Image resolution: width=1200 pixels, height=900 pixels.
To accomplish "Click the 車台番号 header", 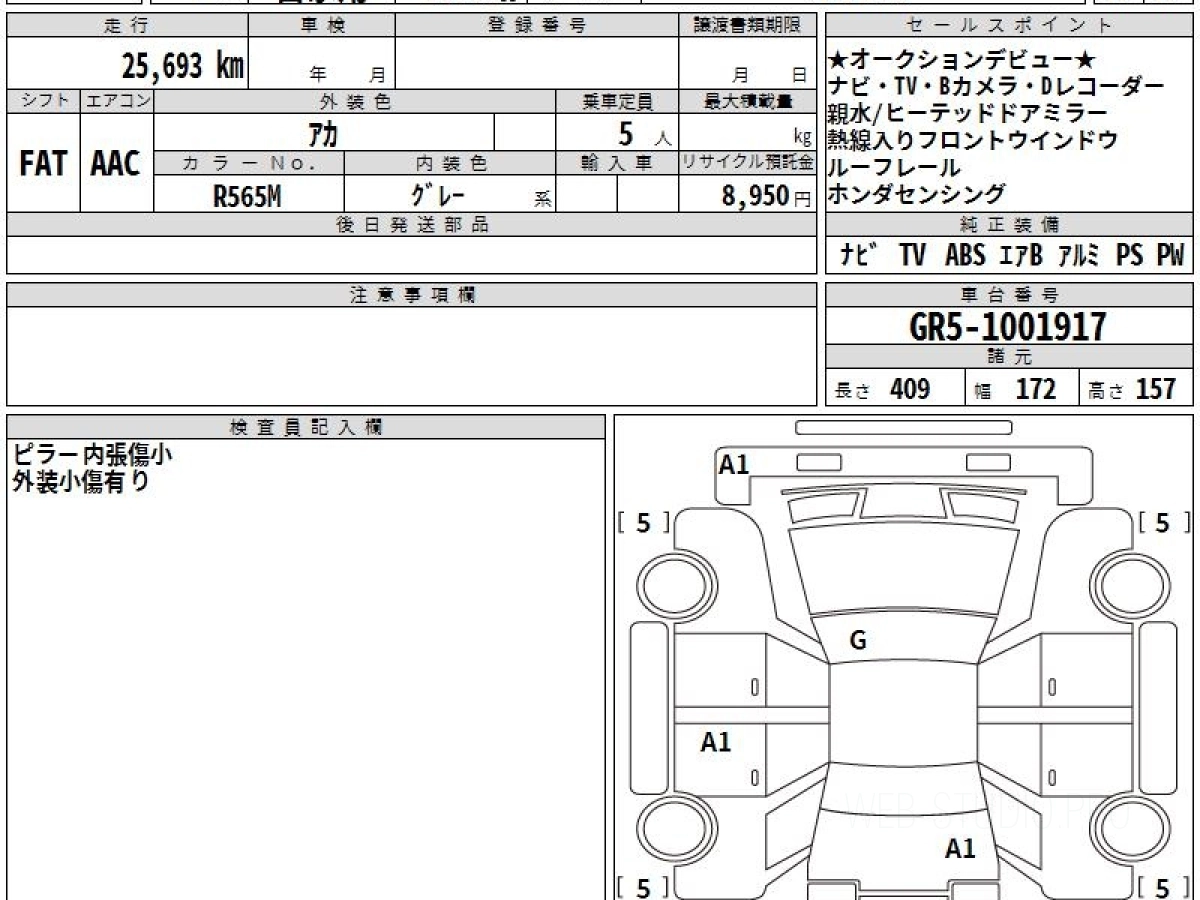I will [1010, 295].
